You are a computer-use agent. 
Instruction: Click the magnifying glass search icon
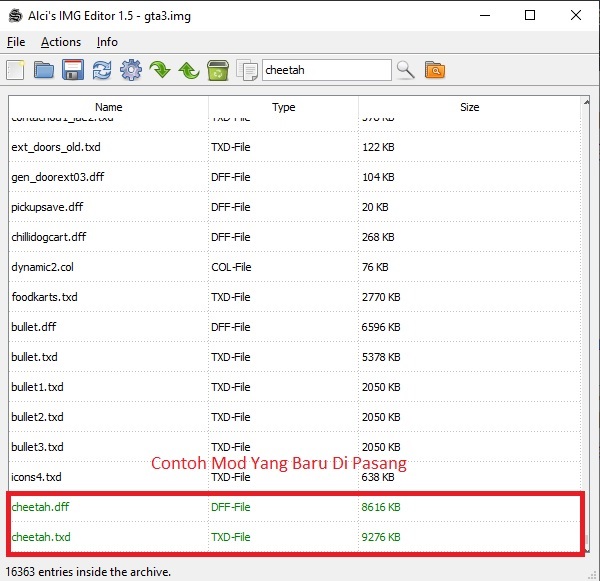click(406, 70)
